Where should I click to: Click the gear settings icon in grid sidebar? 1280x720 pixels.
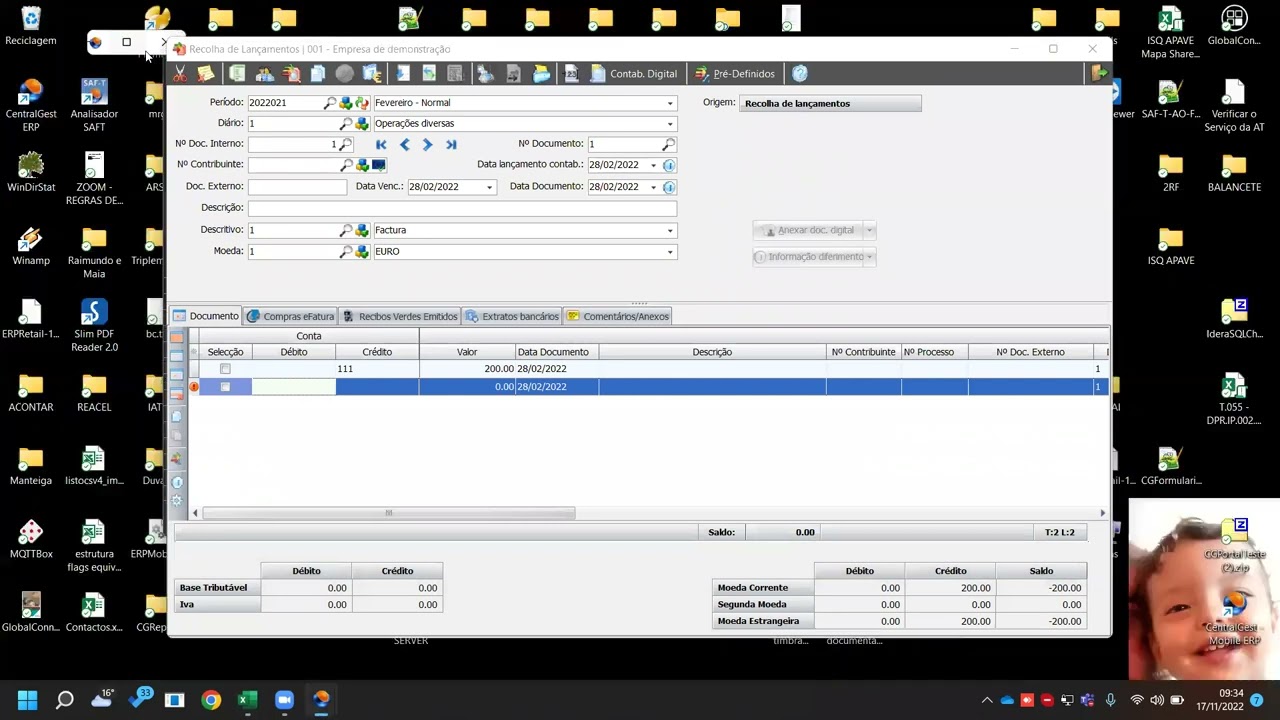coord(177,500)
